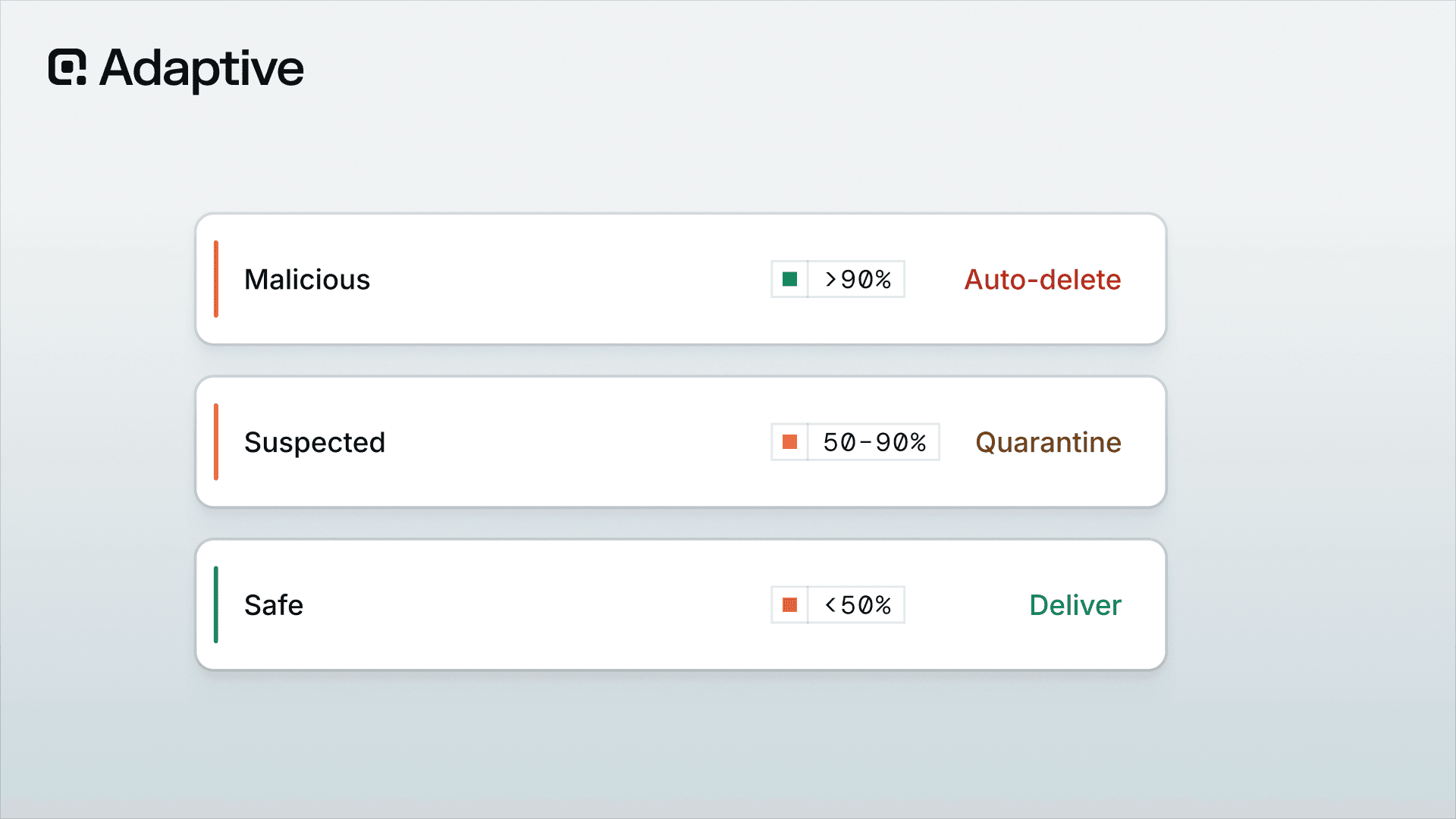Click the 50-90% threshold value
This screenshot has height=819, width=1456.
click(x=874, y=442)
